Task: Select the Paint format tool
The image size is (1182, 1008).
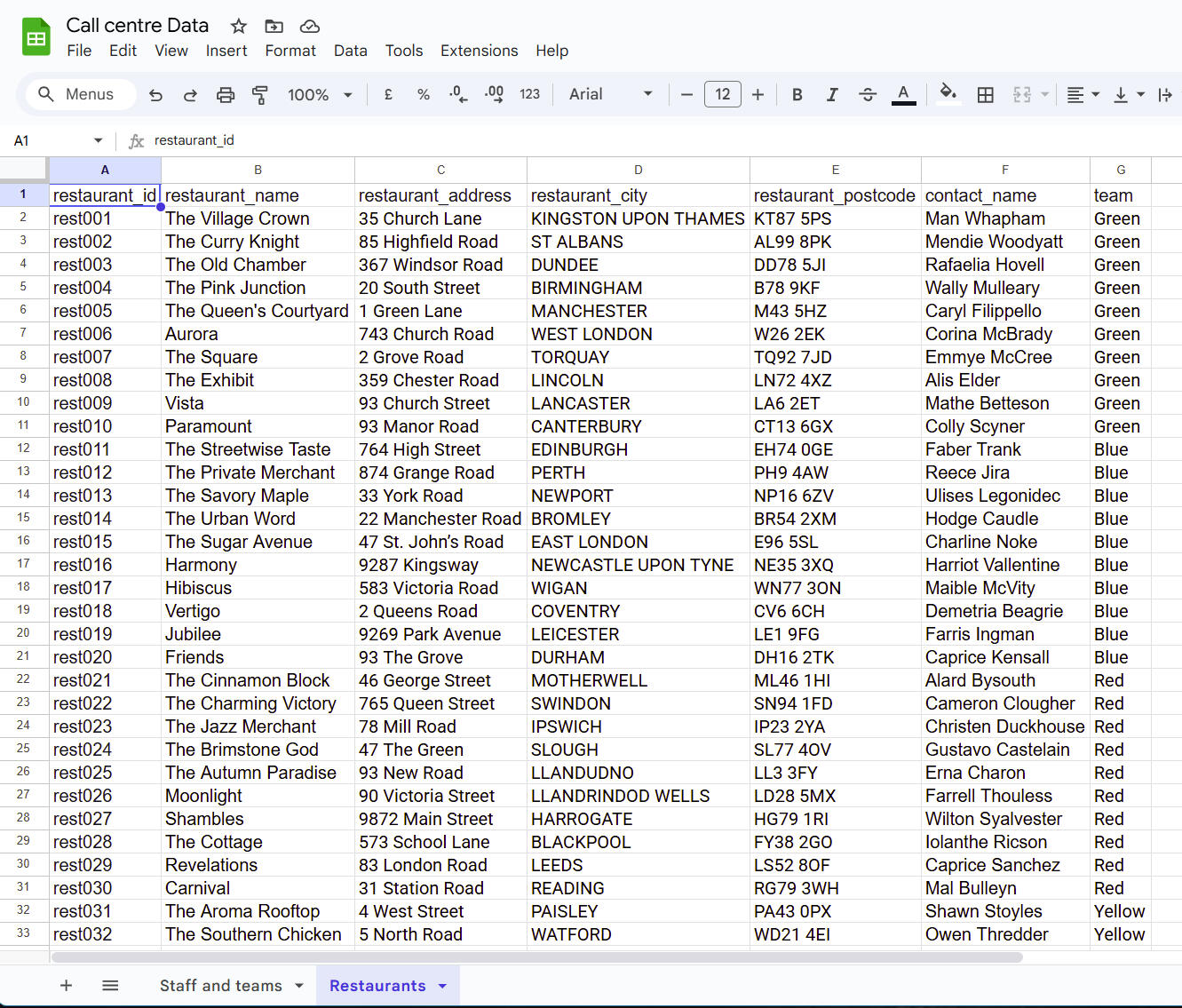Action: coord(260,94)
